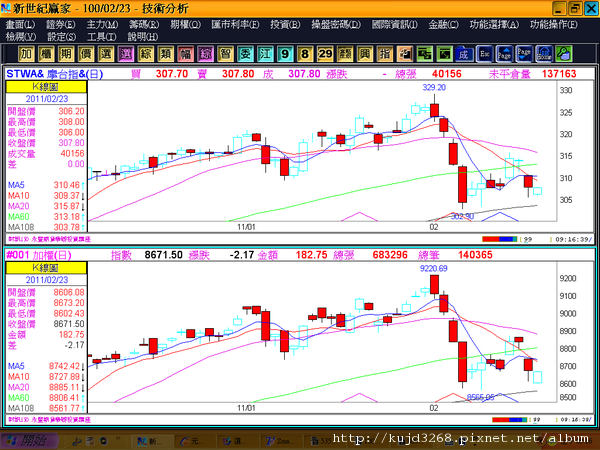Open the 證券(E) menu
Image resolution: width=600 pixels, height=450 pixels.
pos(60,24)
